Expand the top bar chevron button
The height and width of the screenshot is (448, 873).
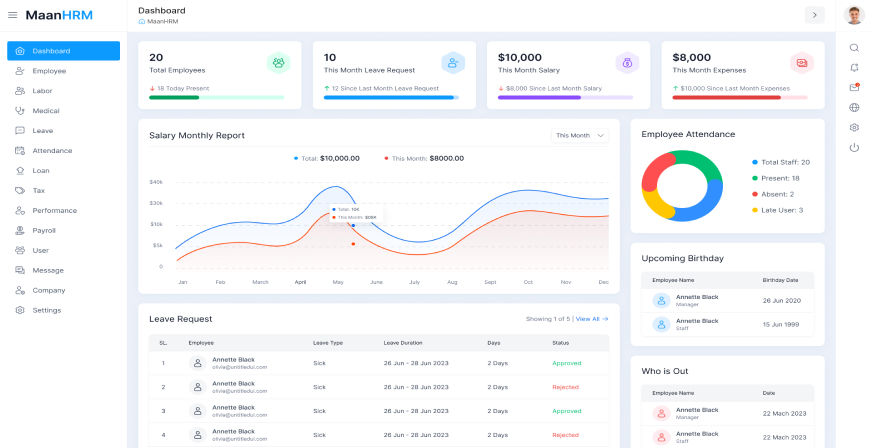815,15
